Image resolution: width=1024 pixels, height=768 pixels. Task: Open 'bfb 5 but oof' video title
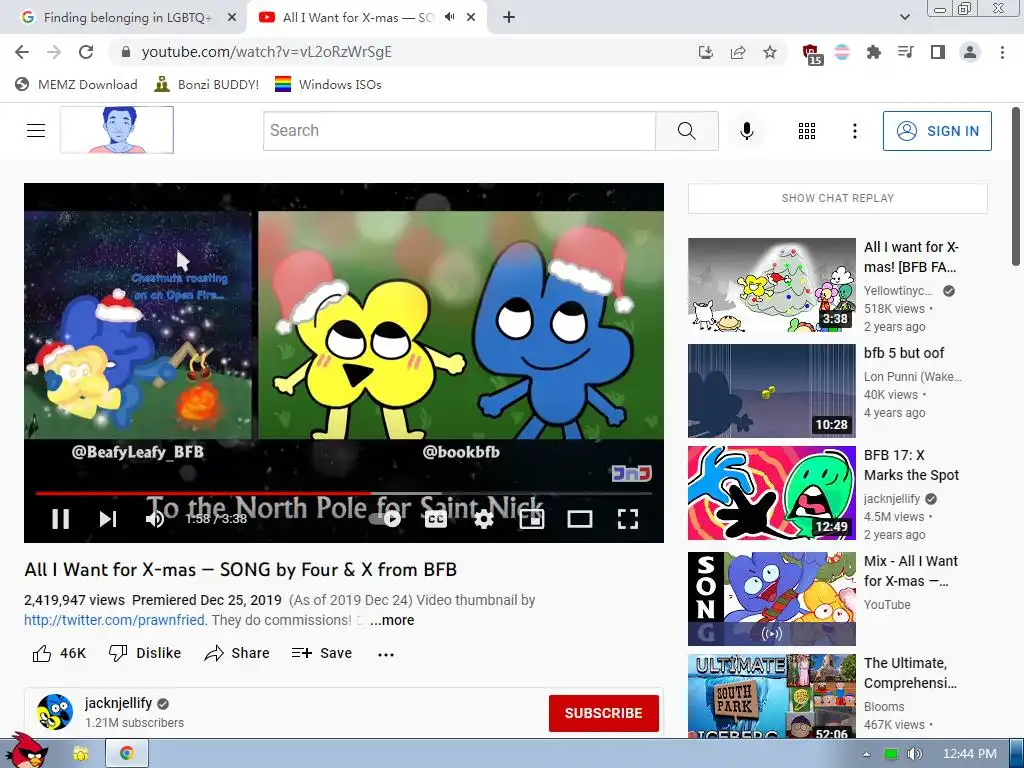[x=904, y=353]
